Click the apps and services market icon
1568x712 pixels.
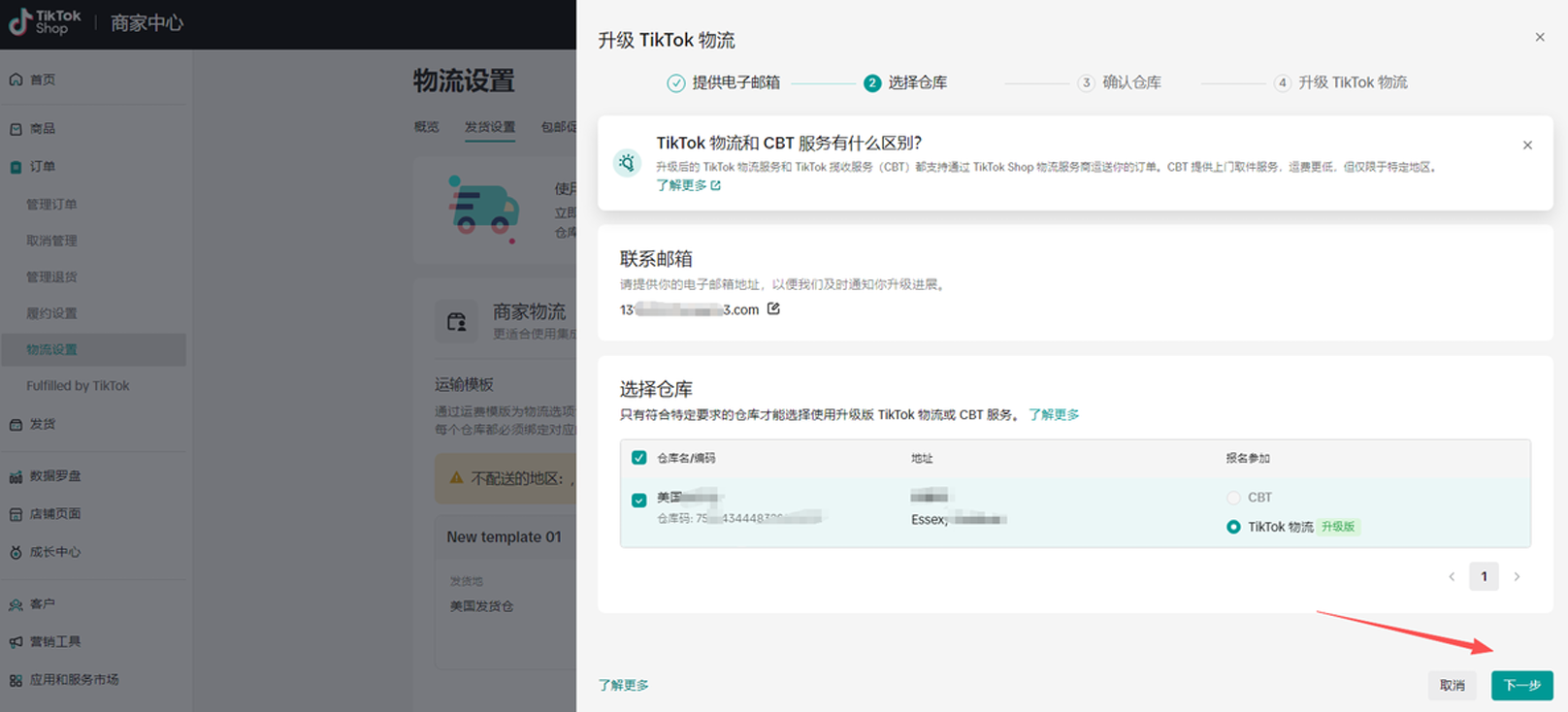click(x=16, y=680)
